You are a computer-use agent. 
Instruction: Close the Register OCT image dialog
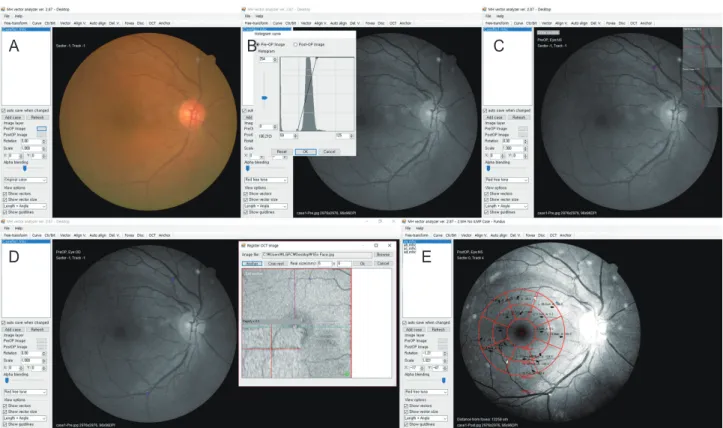pos(390,246)
